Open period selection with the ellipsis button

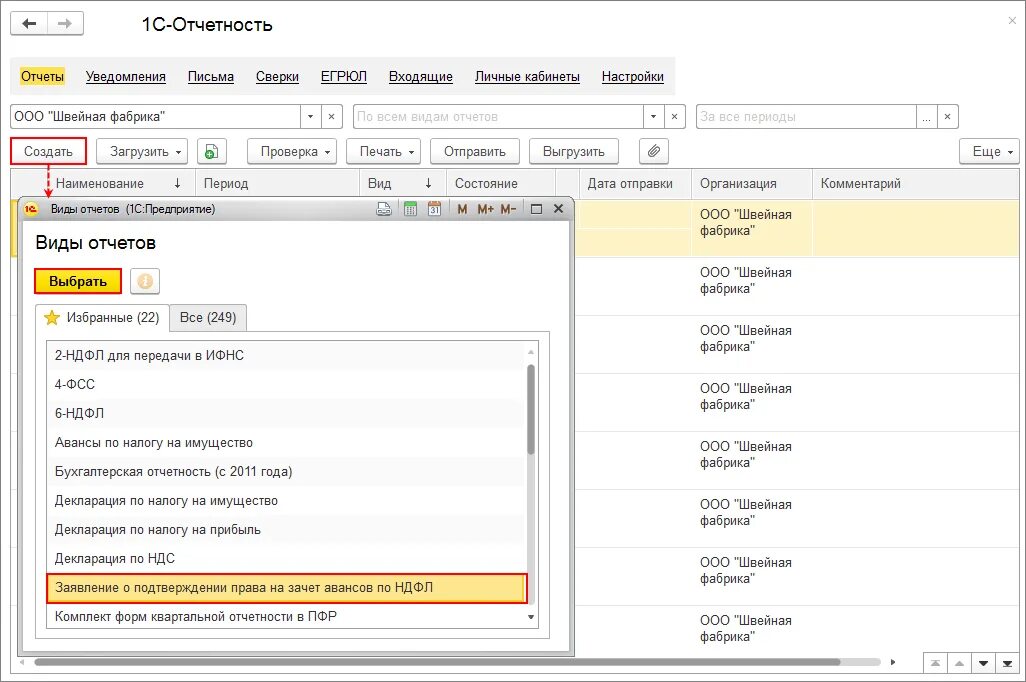tap(926, 117)
